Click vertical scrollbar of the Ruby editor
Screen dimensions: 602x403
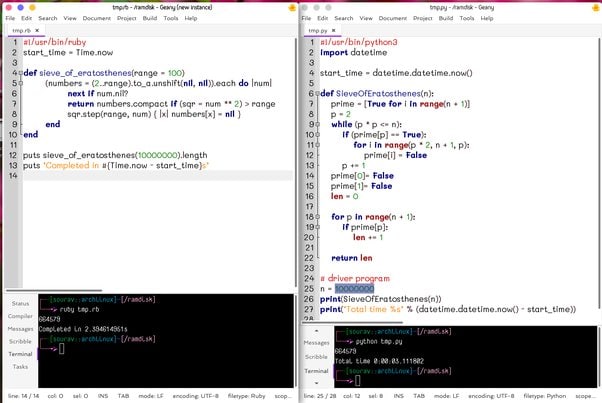(295, 161)
